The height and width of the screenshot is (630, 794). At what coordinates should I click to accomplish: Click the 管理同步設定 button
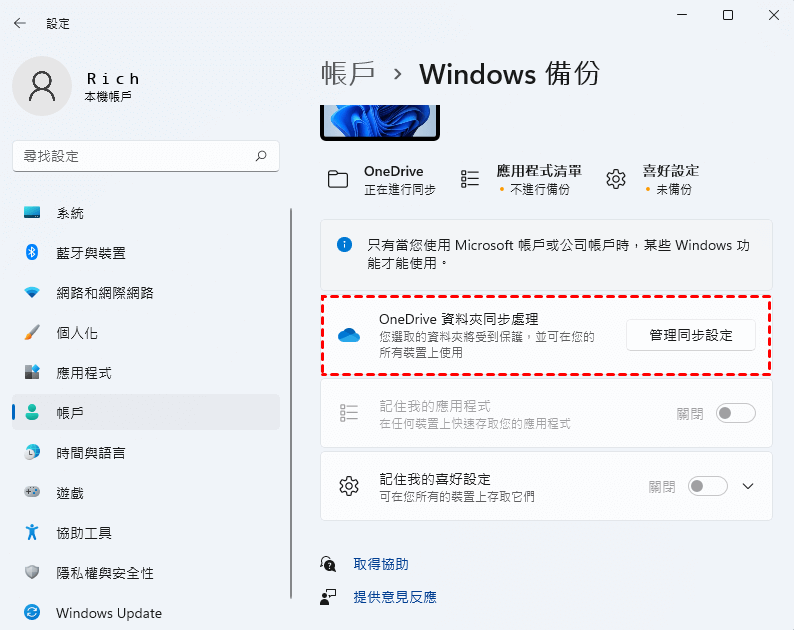click(x=691, y=335)
